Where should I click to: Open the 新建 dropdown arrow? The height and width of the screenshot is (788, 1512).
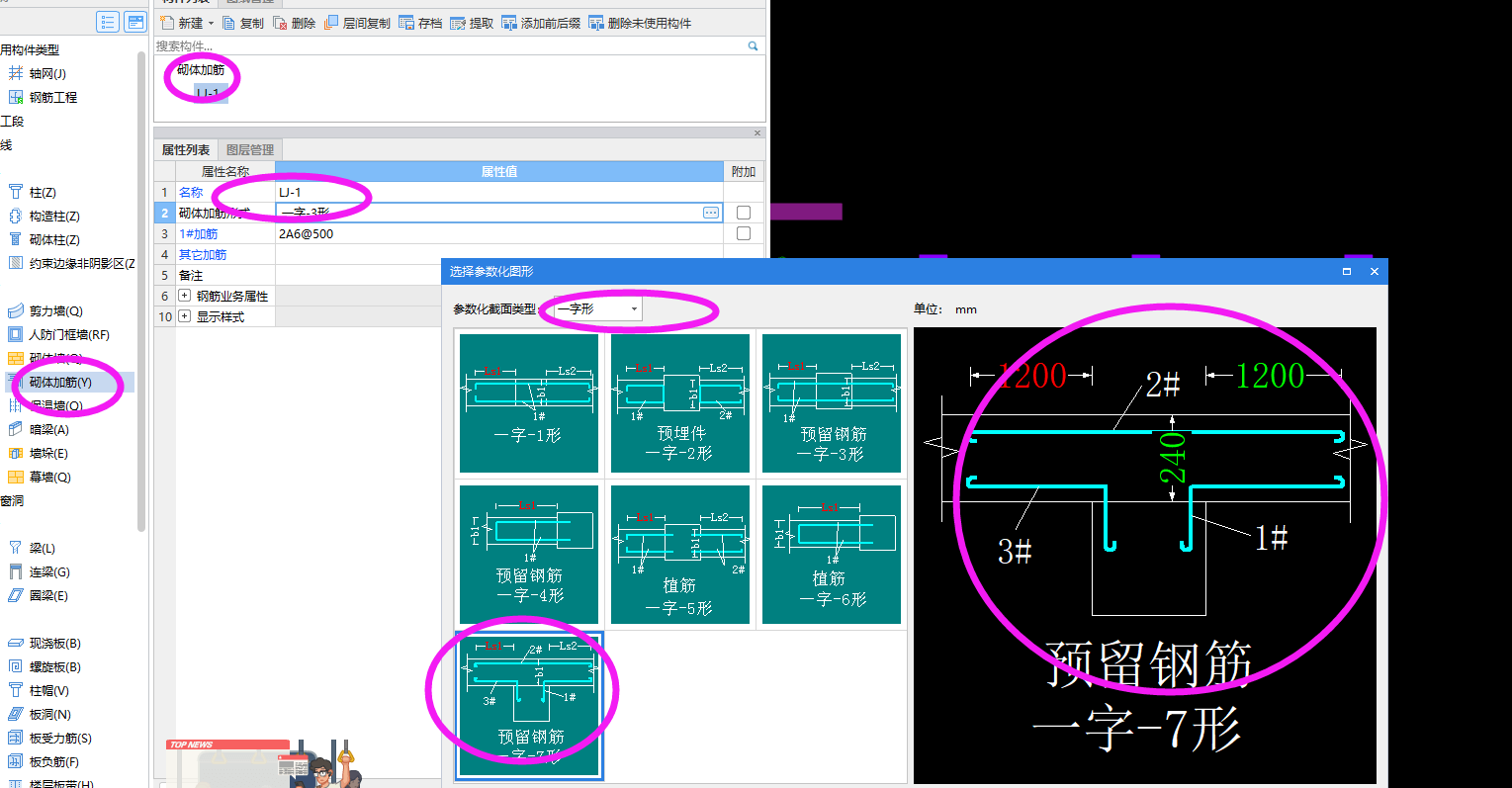pyautogui.click(x=211, y=23)
